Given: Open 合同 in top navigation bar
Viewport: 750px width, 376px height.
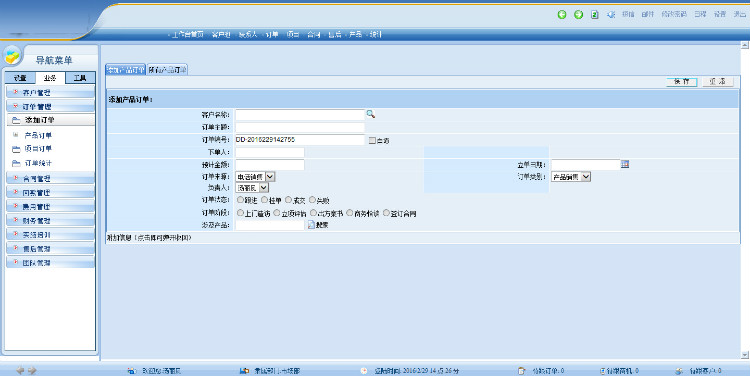Looking at the screenshot, I should click(313, 34).
